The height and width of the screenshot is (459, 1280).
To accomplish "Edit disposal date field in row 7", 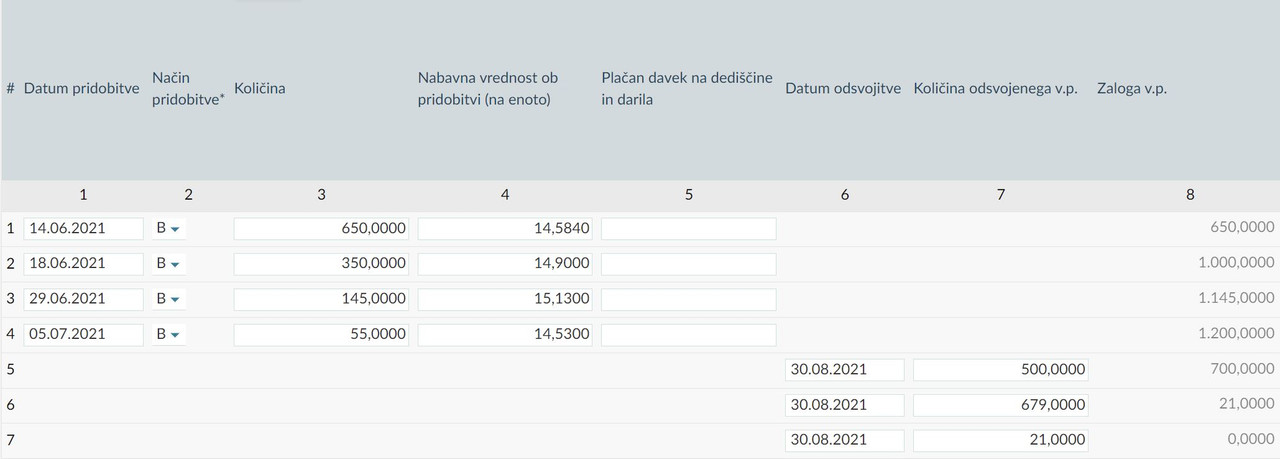I will (845, 440).
